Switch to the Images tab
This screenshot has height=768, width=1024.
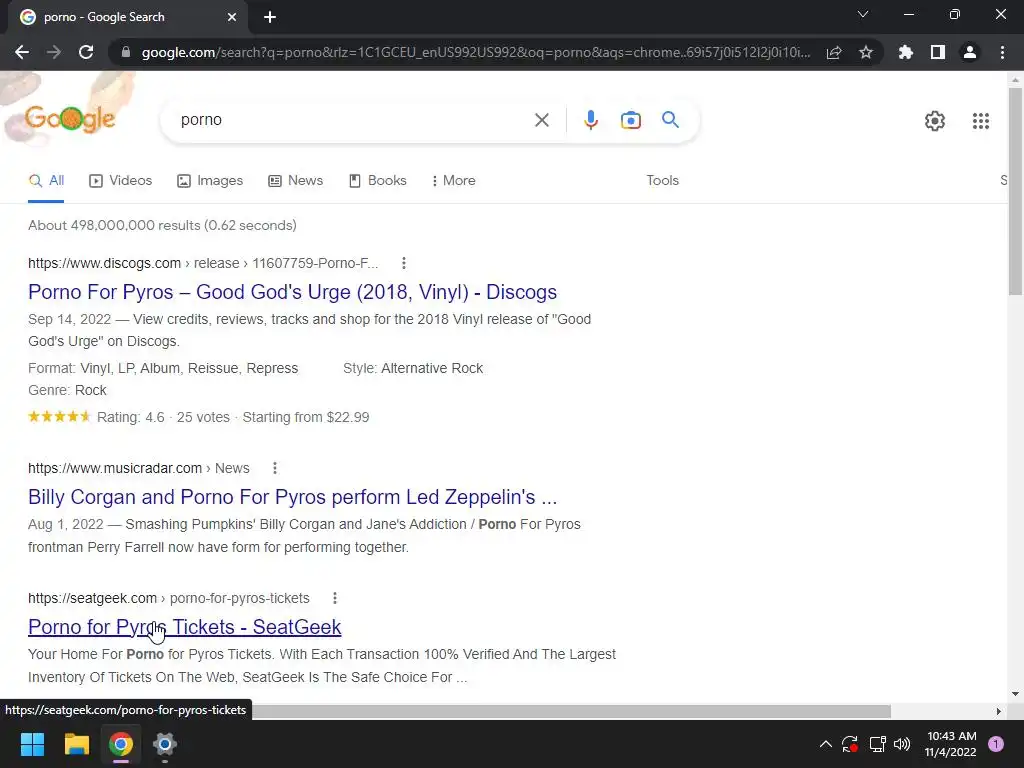(210, 180)
